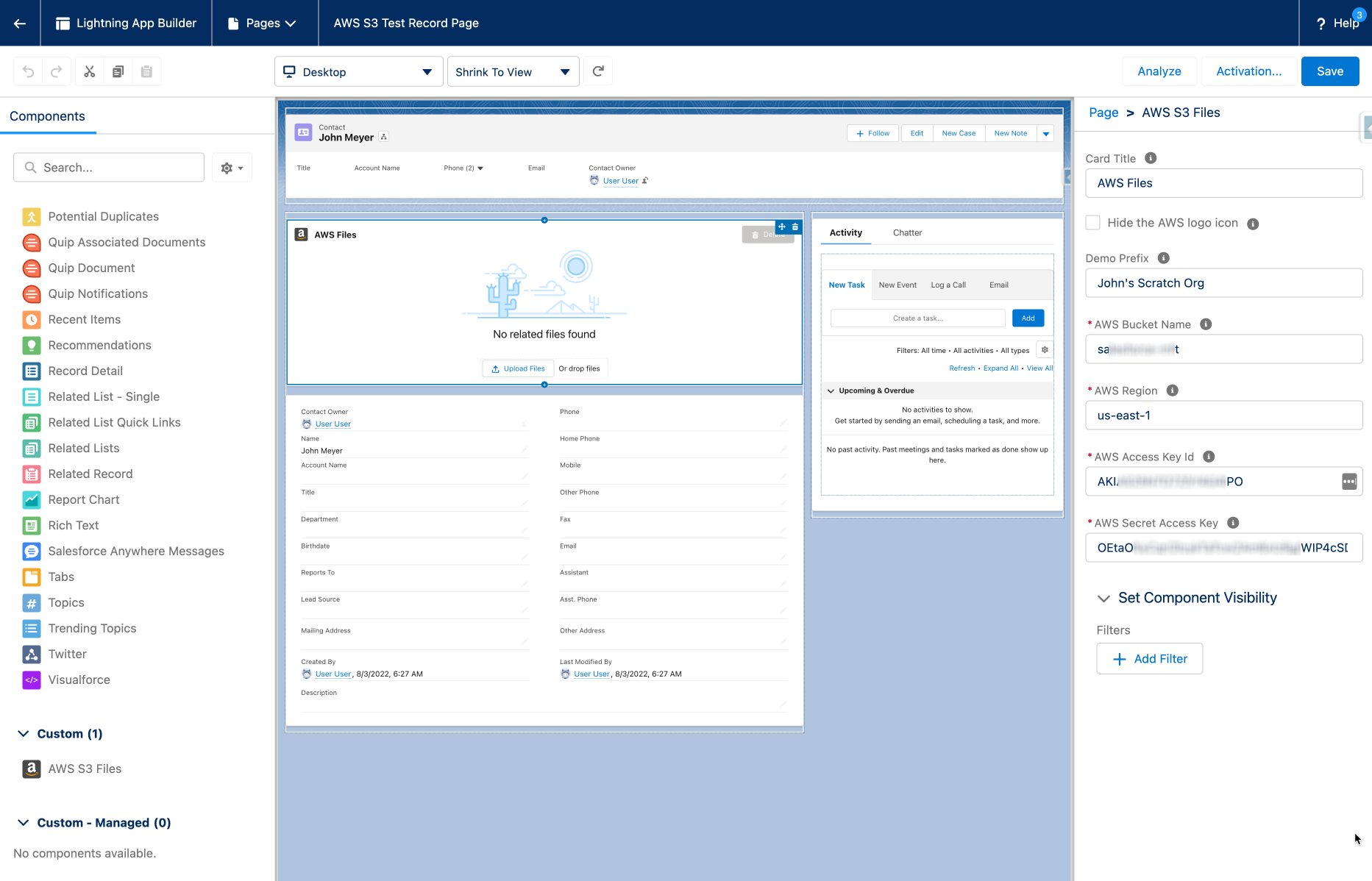
Task: Select the Related Record component
Action: [78, 474]
